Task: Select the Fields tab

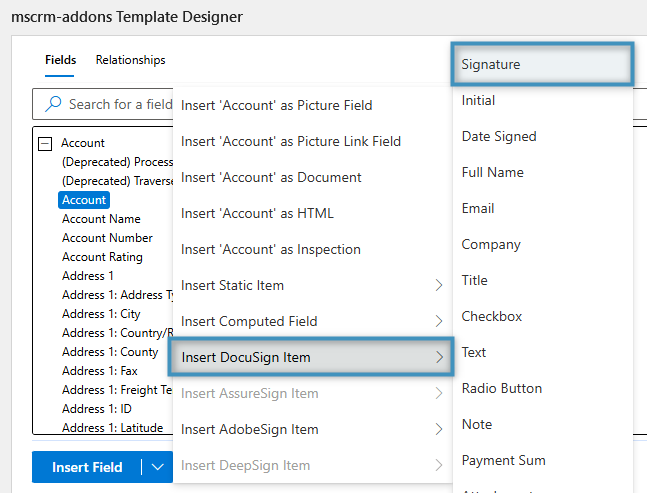Action: click(60, 60)
